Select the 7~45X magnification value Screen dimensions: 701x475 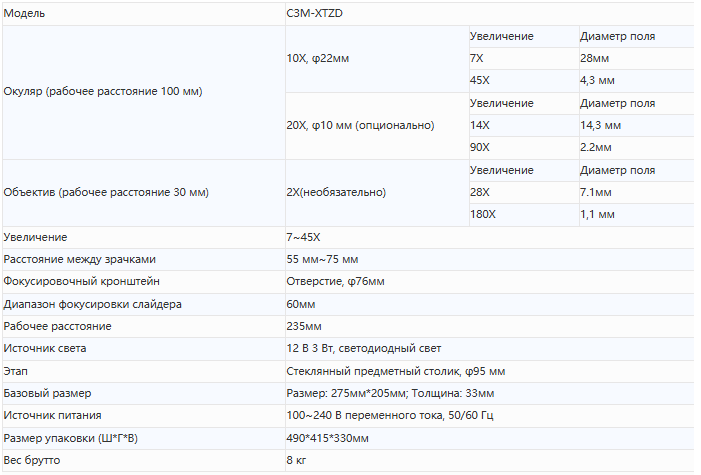point(303,237)
